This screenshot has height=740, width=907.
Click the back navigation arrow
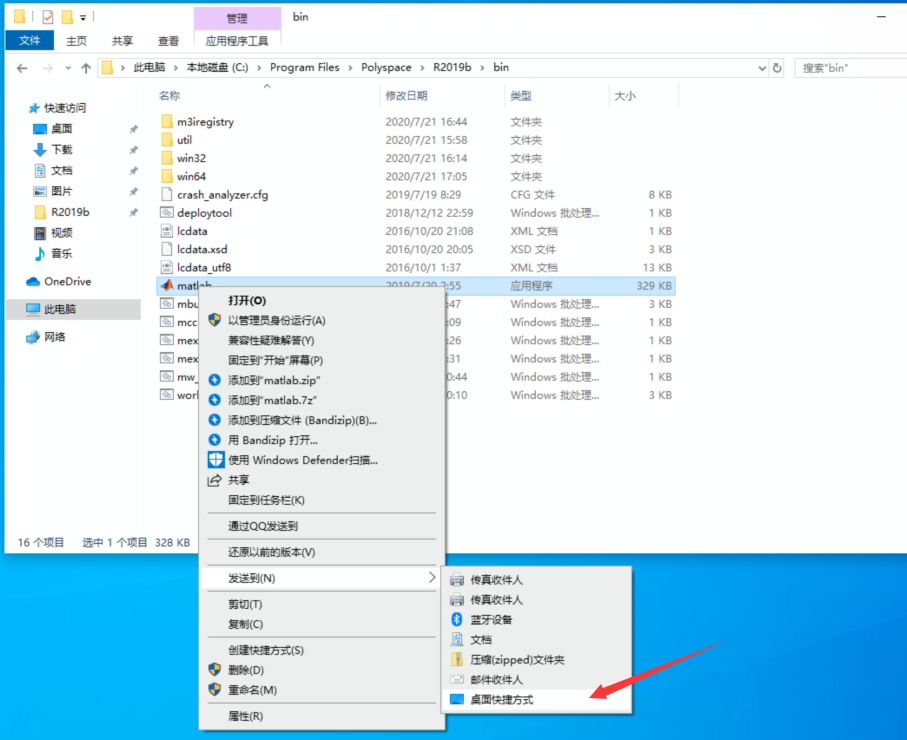pos(22,68)
